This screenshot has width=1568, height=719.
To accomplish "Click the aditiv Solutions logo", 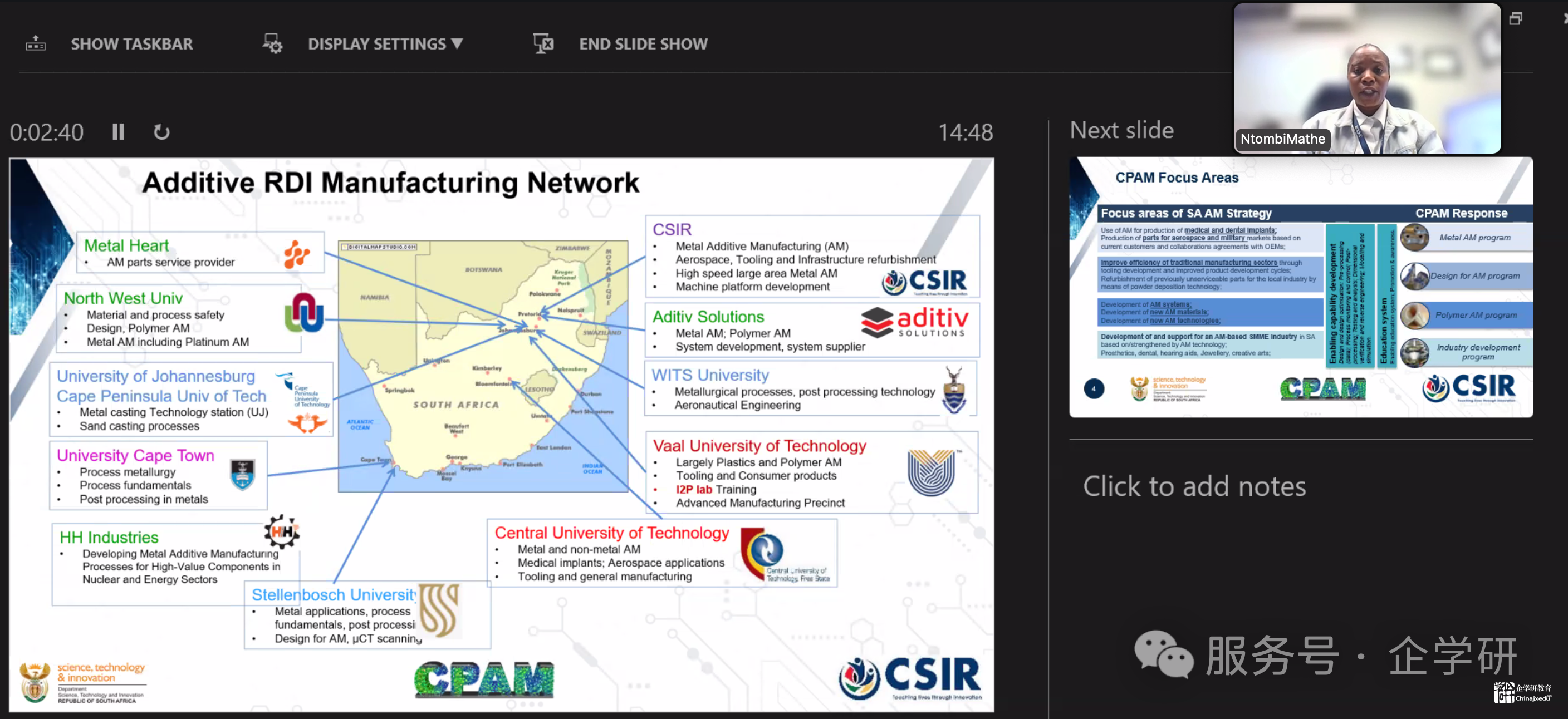I will point(914,322).
